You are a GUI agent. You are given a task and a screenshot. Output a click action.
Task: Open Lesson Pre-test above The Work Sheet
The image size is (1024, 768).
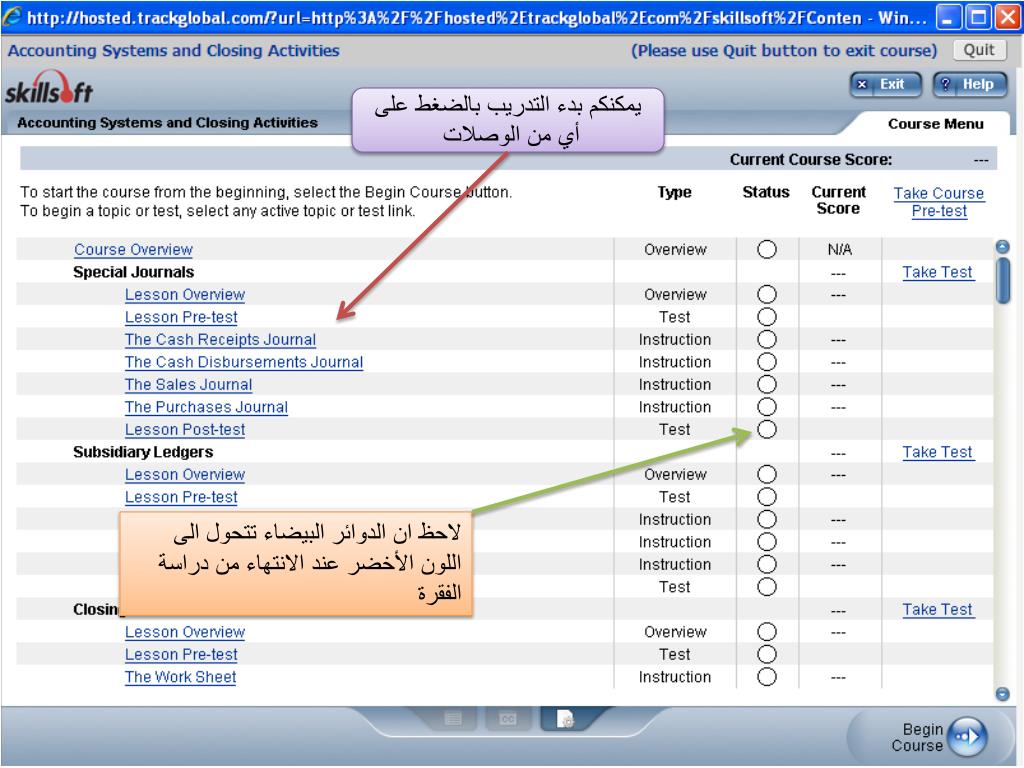pyautogui.click(x=181, y=654)
